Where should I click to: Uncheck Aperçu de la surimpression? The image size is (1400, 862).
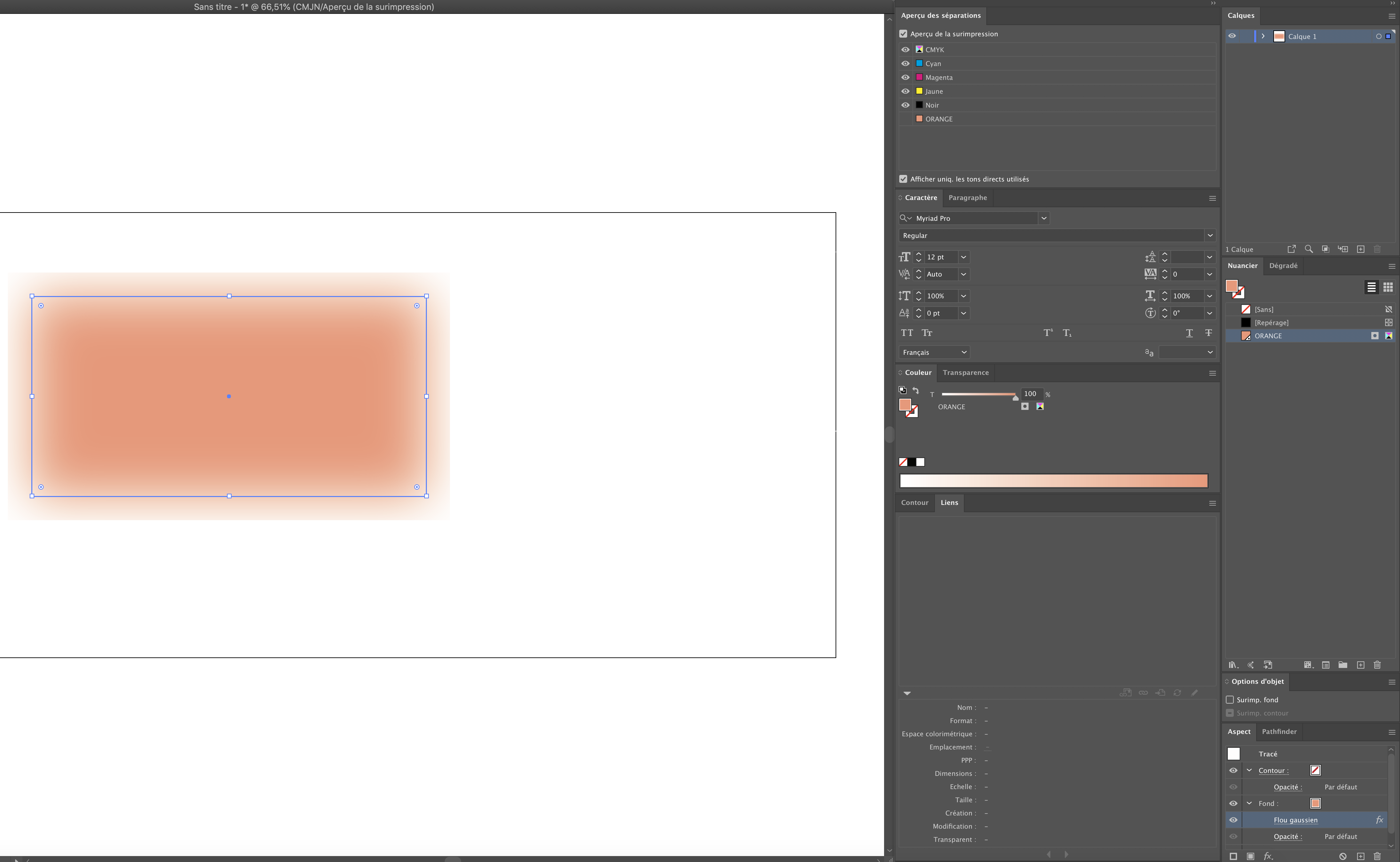(x=903, y=34)
